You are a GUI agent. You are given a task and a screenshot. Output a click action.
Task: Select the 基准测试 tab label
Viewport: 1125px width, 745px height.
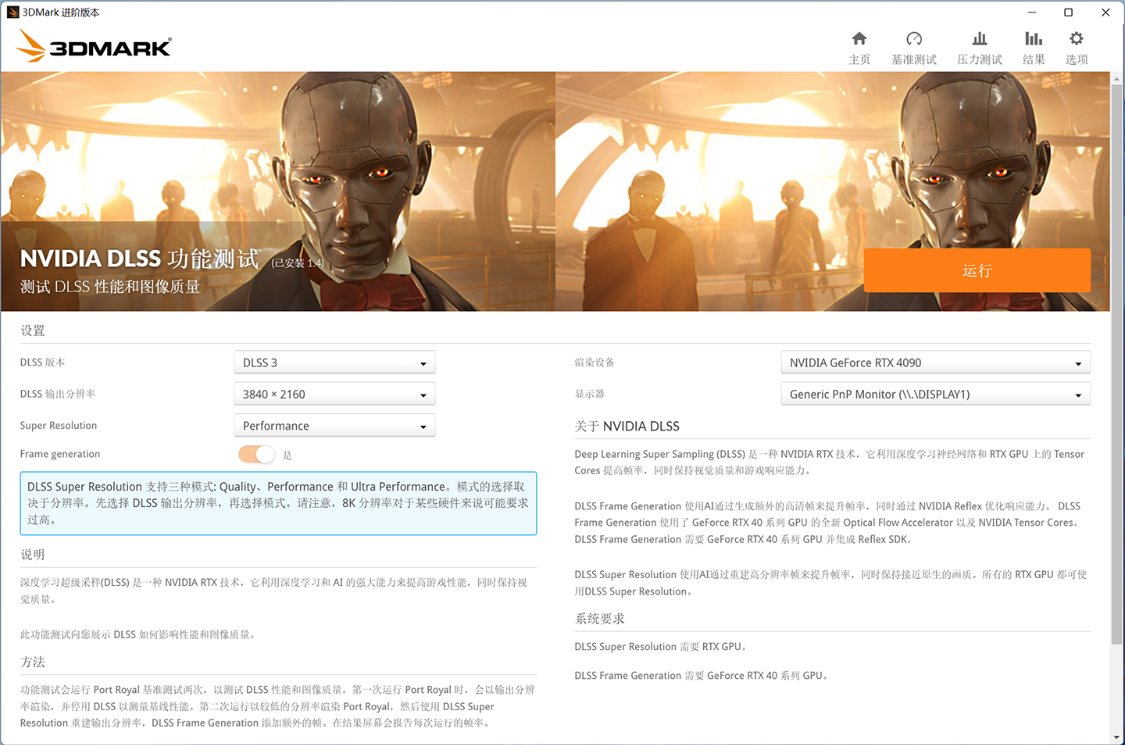coord(913,60)
